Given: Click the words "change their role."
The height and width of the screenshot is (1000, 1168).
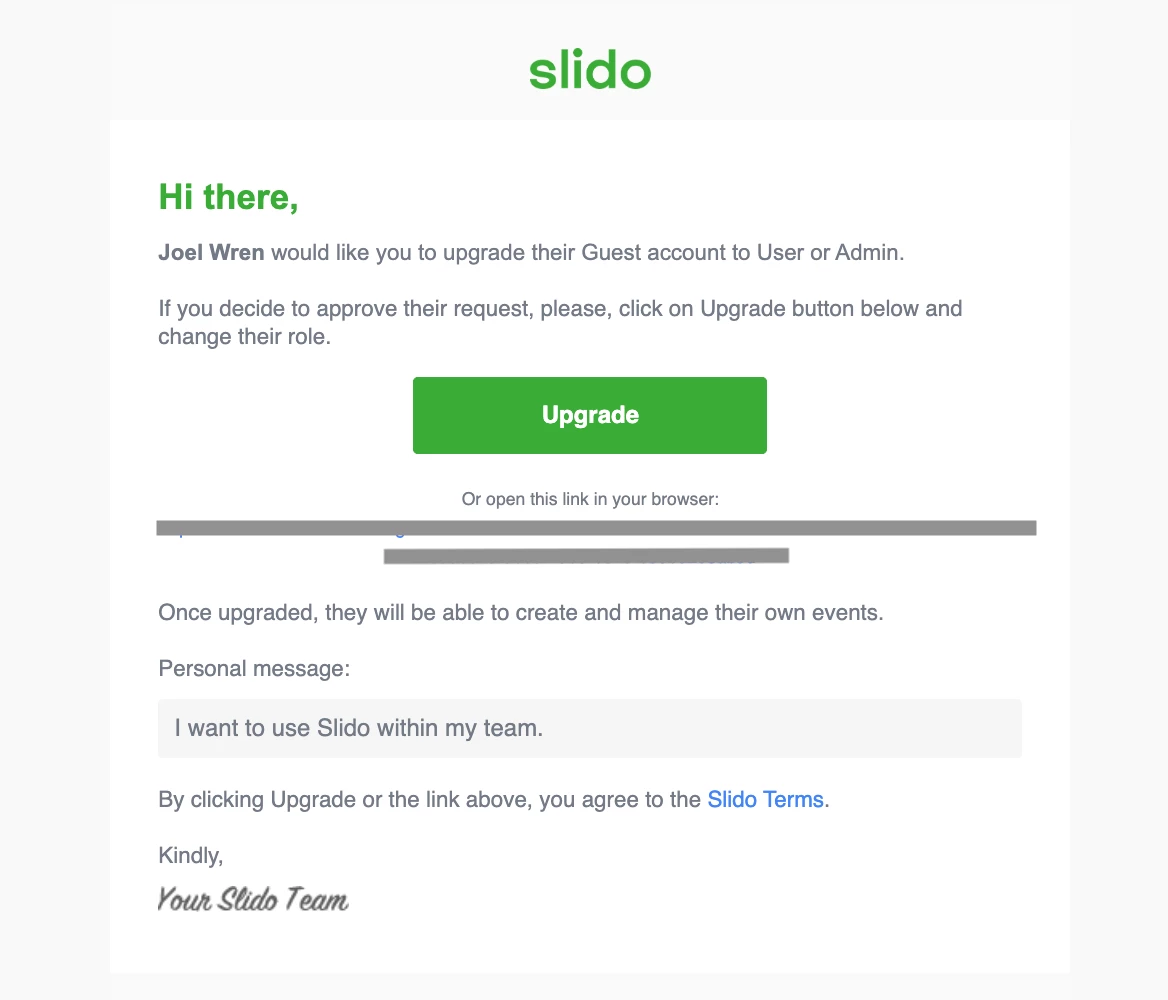Looking at the screenshot, I should coord(244,337).
